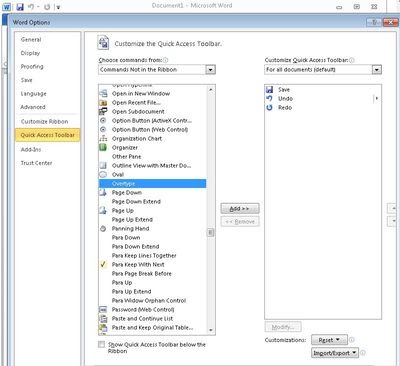
Task: Select the Open Subdocument icon
Action: 103,111
